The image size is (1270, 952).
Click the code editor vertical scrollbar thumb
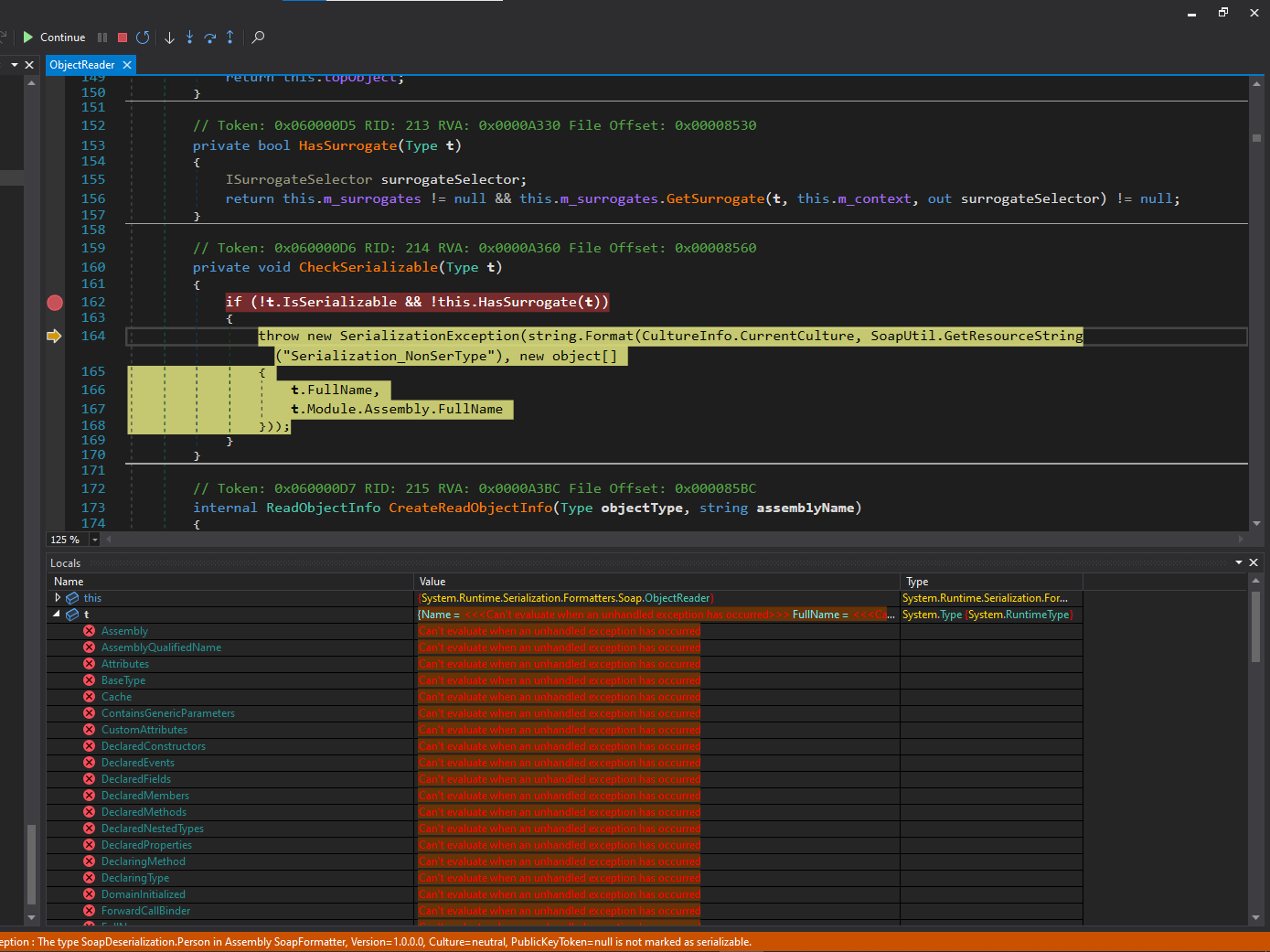click(1257, 138)
